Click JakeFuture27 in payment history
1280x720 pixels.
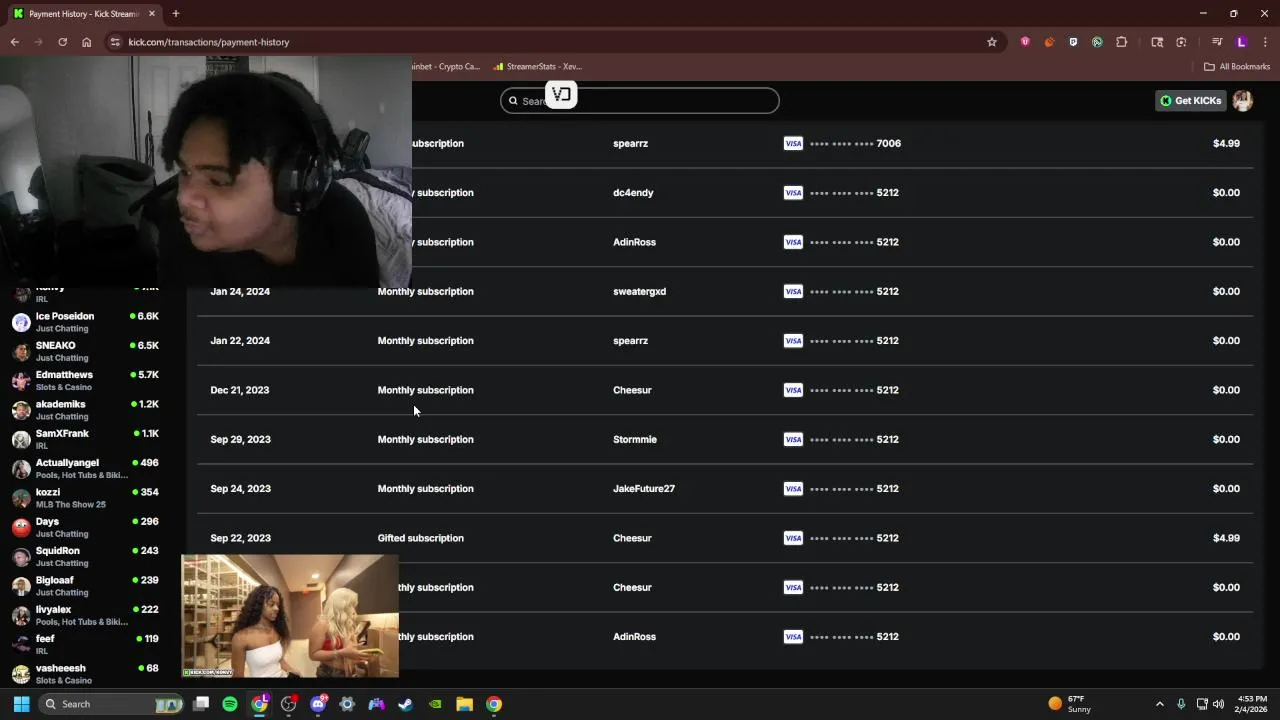pyautogui.click(x=644, y=488)
